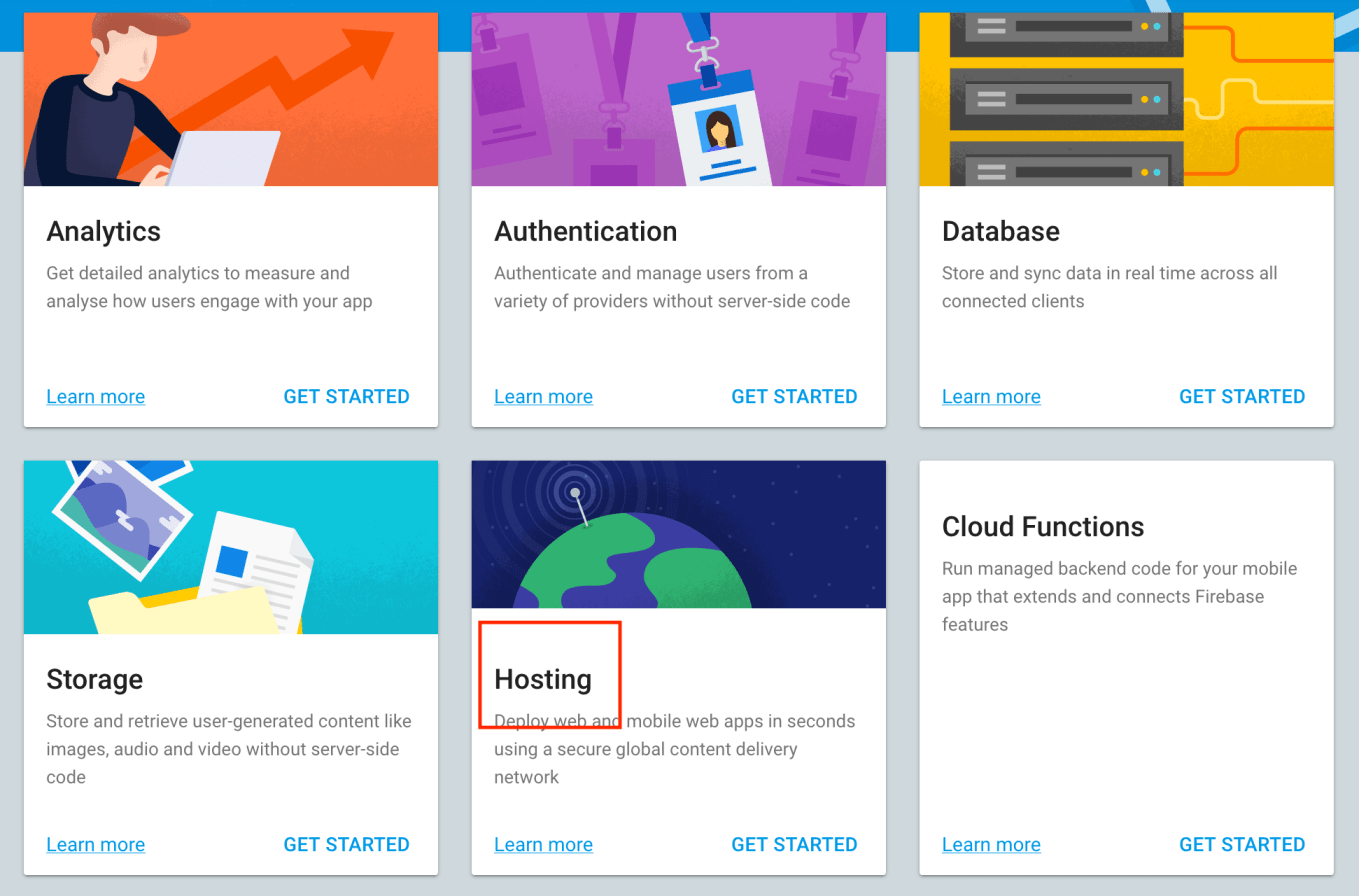This screenshot has height=896, width=1359.
Task: Click Get Started on the Storage card
Action: click(346, 845)
